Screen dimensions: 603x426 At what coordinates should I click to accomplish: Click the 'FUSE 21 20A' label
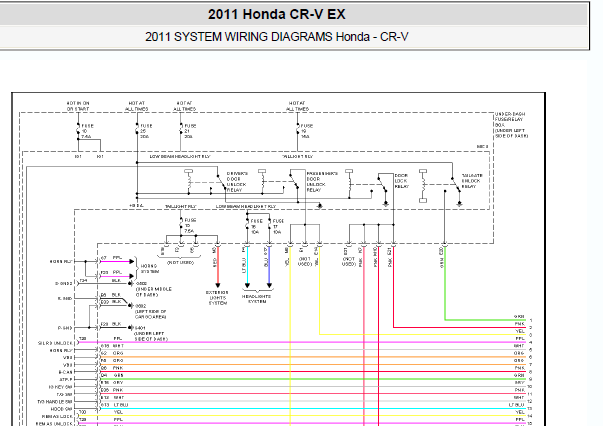[190, 131]
